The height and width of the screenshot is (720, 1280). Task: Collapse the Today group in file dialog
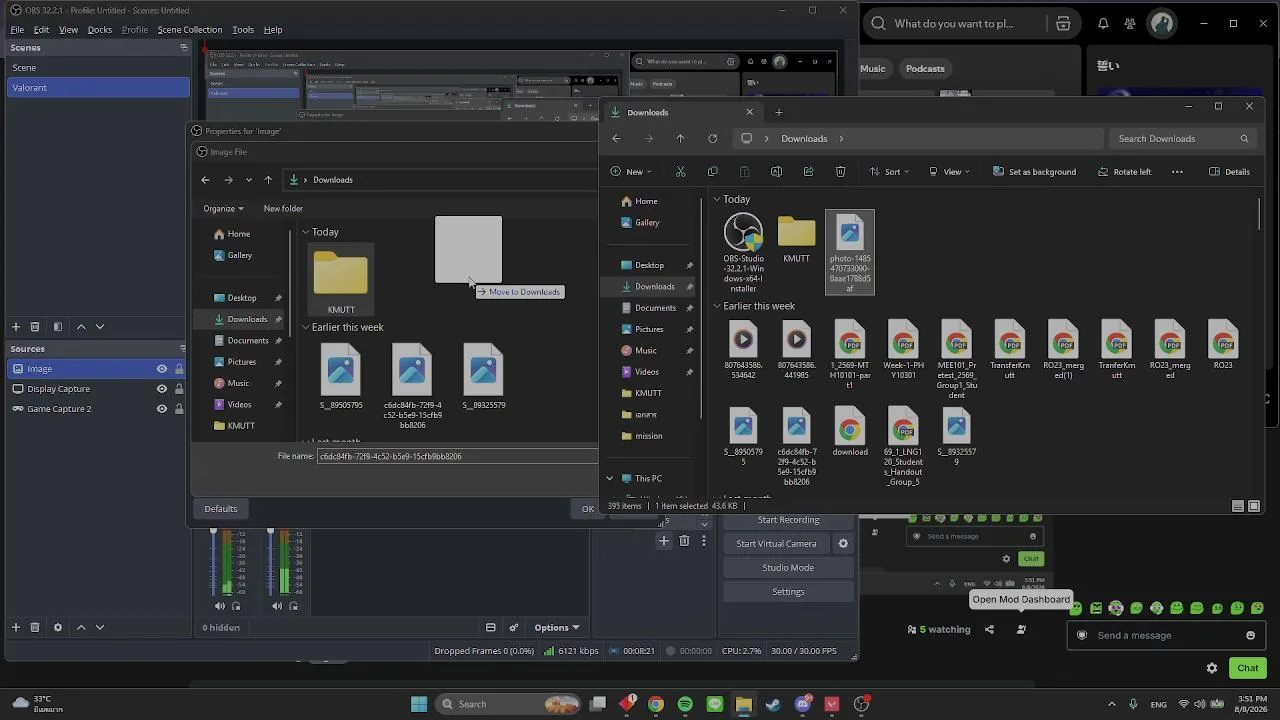click(306, 232)
